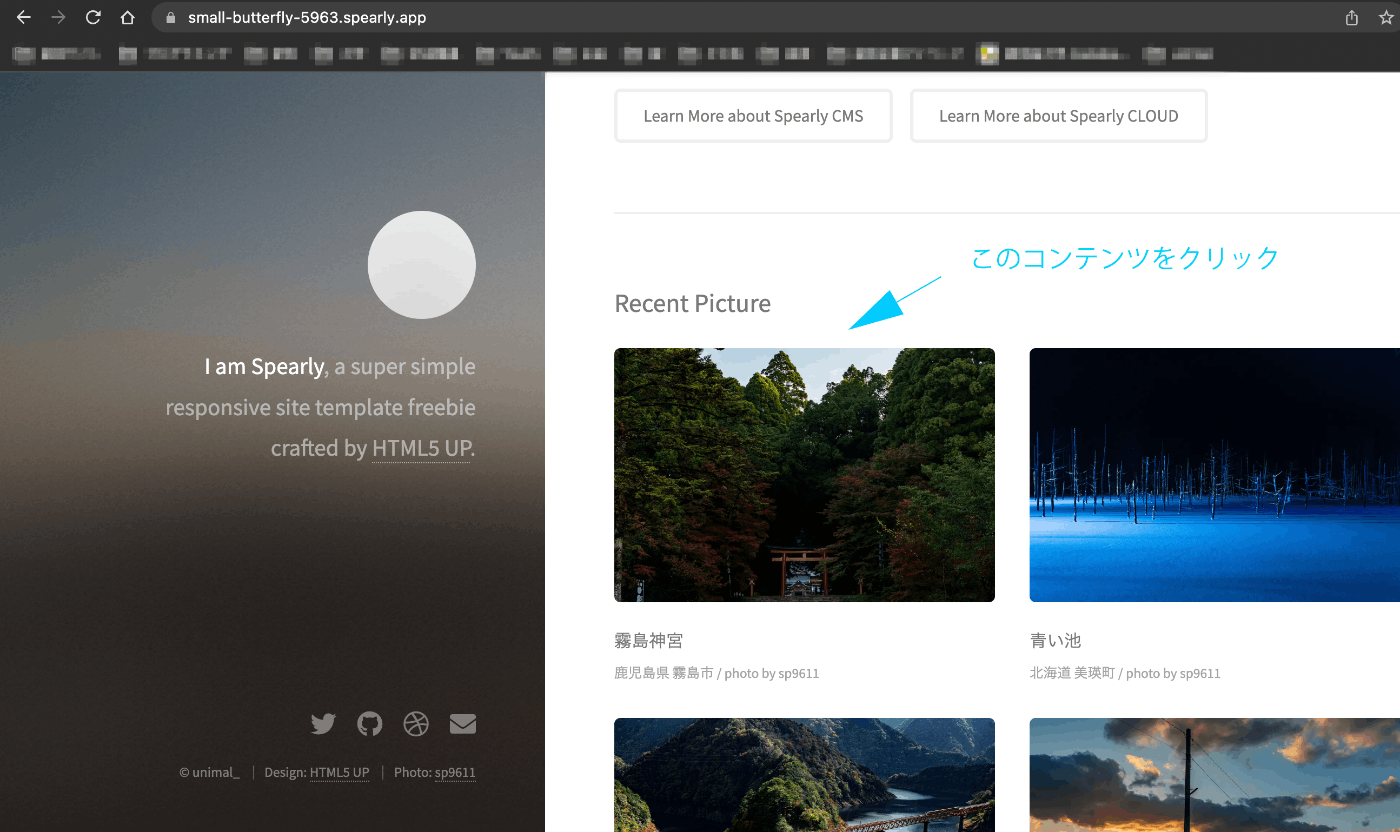Open the sunset clouds power pole thumbnail
The width and height of the screenshot is (1400, 832).
pyautogui.click(x=1215, y=775)
